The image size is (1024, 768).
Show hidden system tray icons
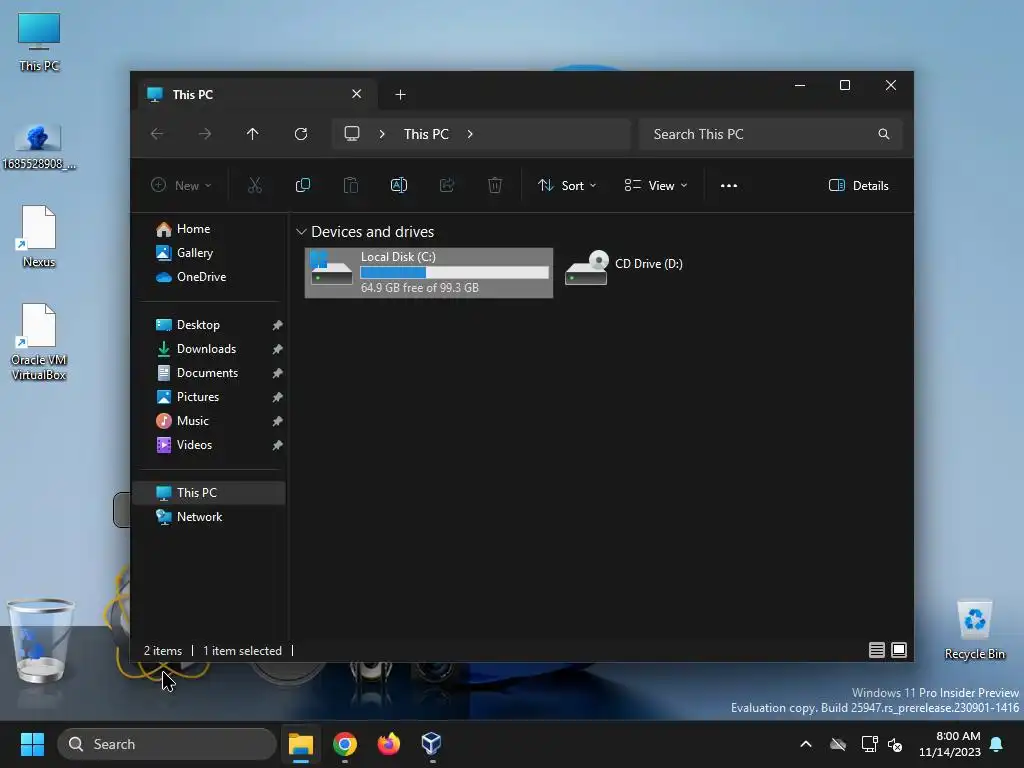[x=806, y=744]
